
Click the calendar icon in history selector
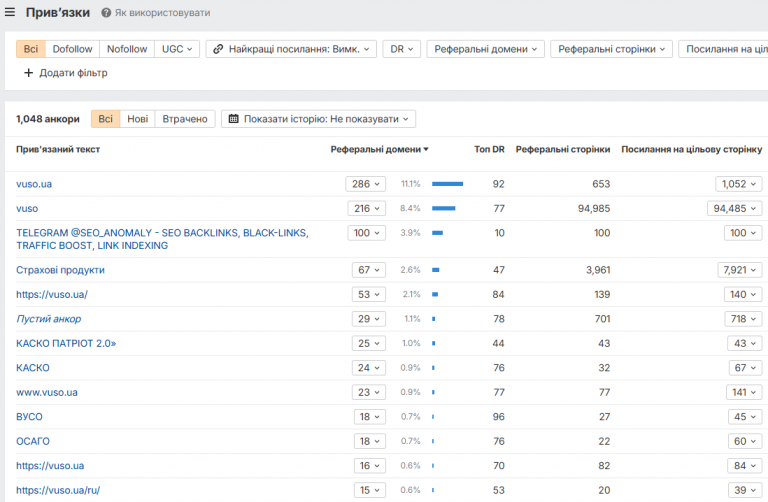[x=234, y=119]
